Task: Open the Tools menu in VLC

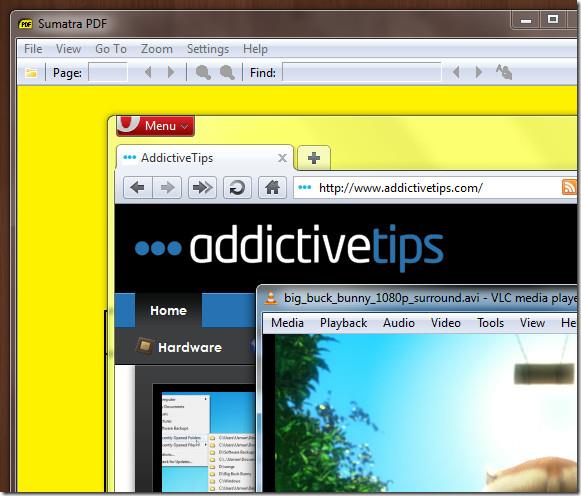Action: coord(491,323)
